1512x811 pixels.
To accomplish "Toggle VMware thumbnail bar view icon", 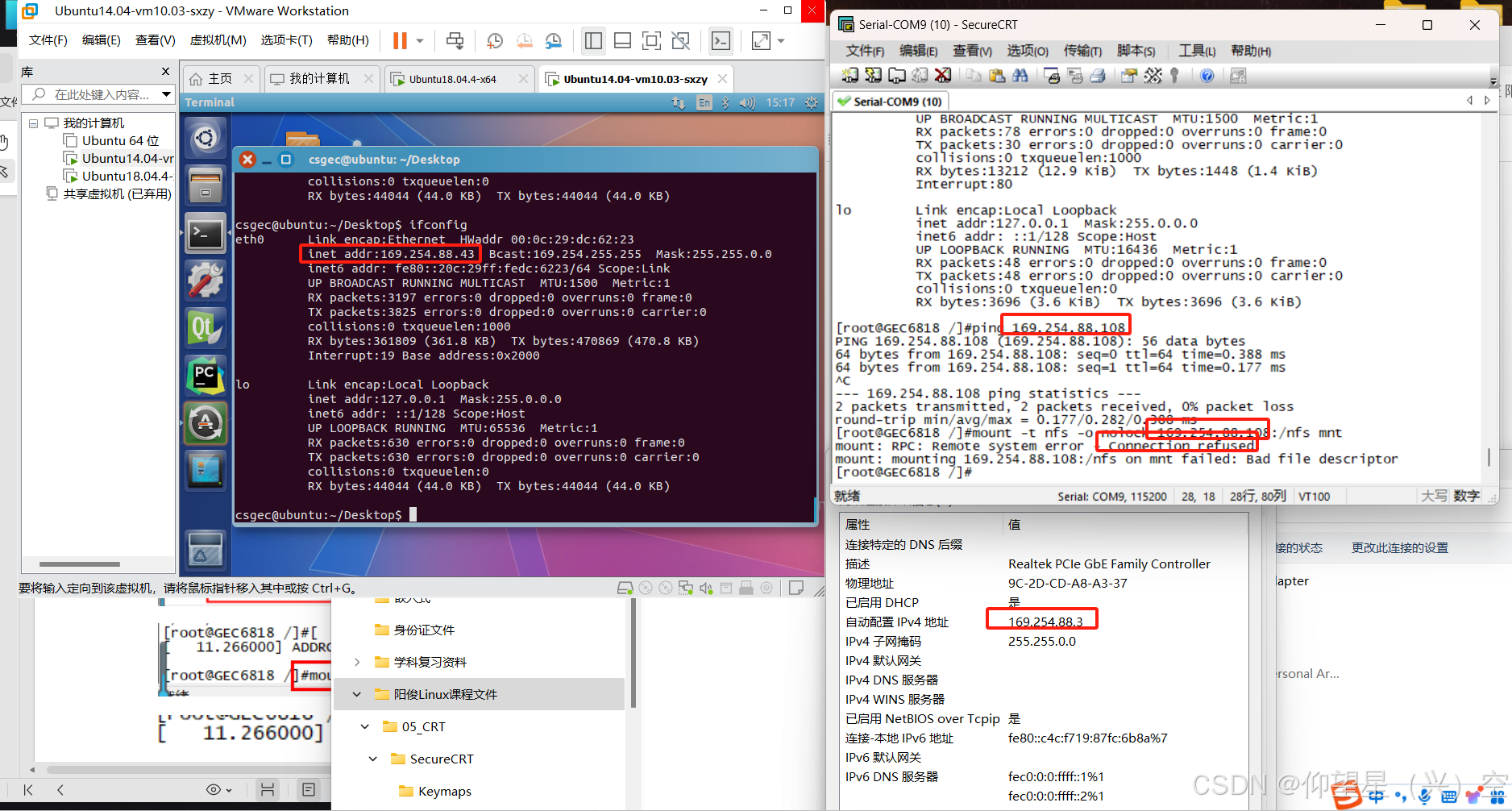I will point(622,40).
